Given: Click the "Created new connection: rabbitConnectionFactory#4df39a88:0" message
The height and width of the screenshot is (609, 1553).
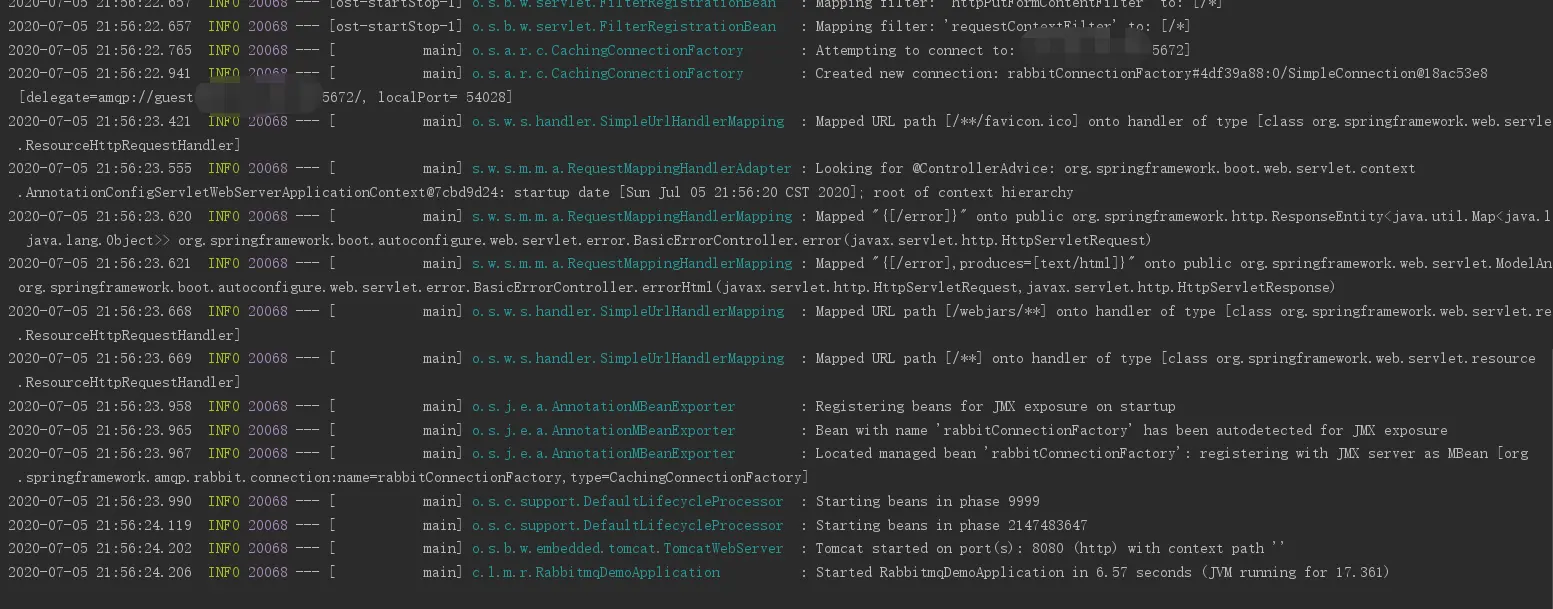Looking at the screenshot, I should tap(1151, 73).
